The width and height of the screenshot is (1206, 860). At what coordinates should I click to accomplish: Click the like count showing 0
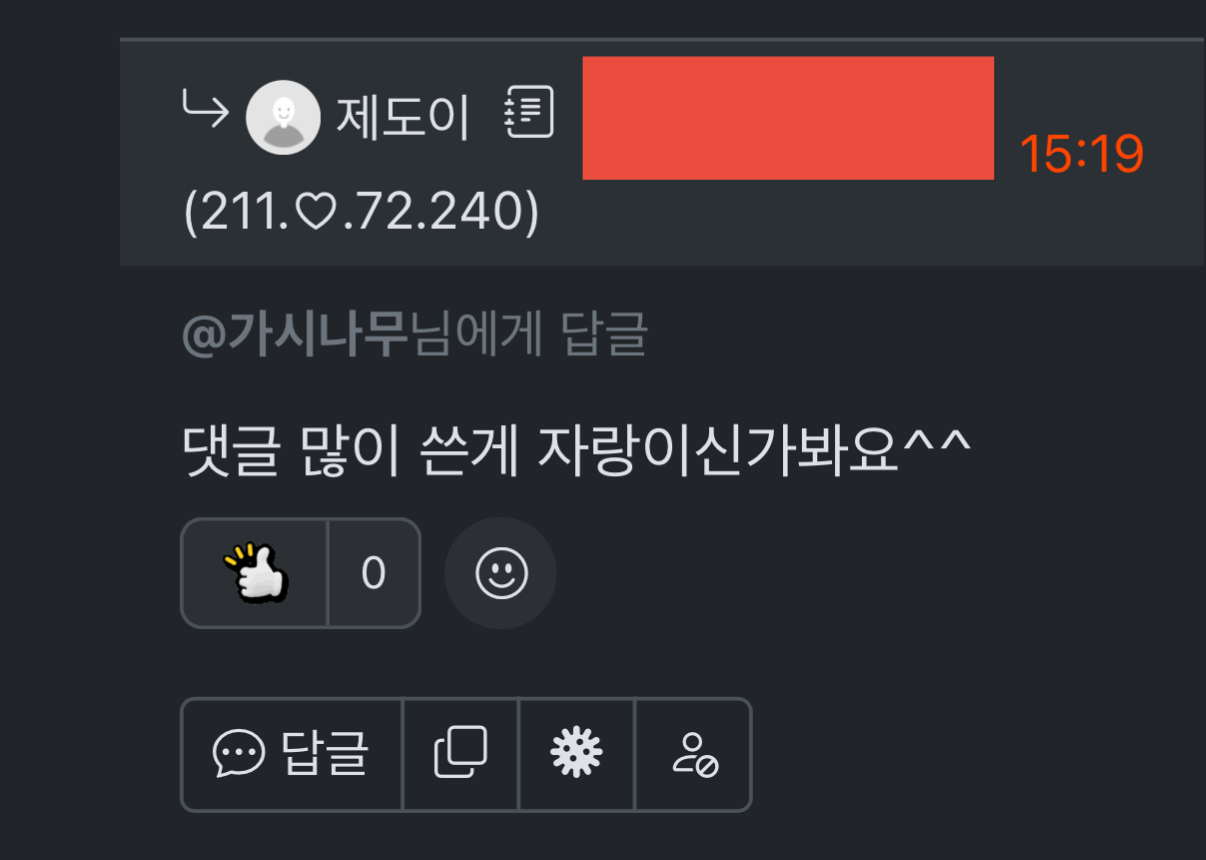tap(373, 573)
